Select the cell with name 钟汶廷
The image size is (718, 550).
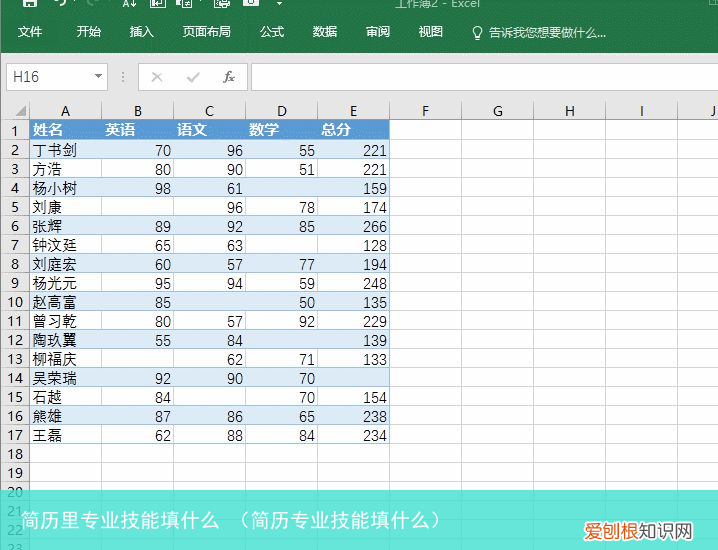[x=65, y=245]
